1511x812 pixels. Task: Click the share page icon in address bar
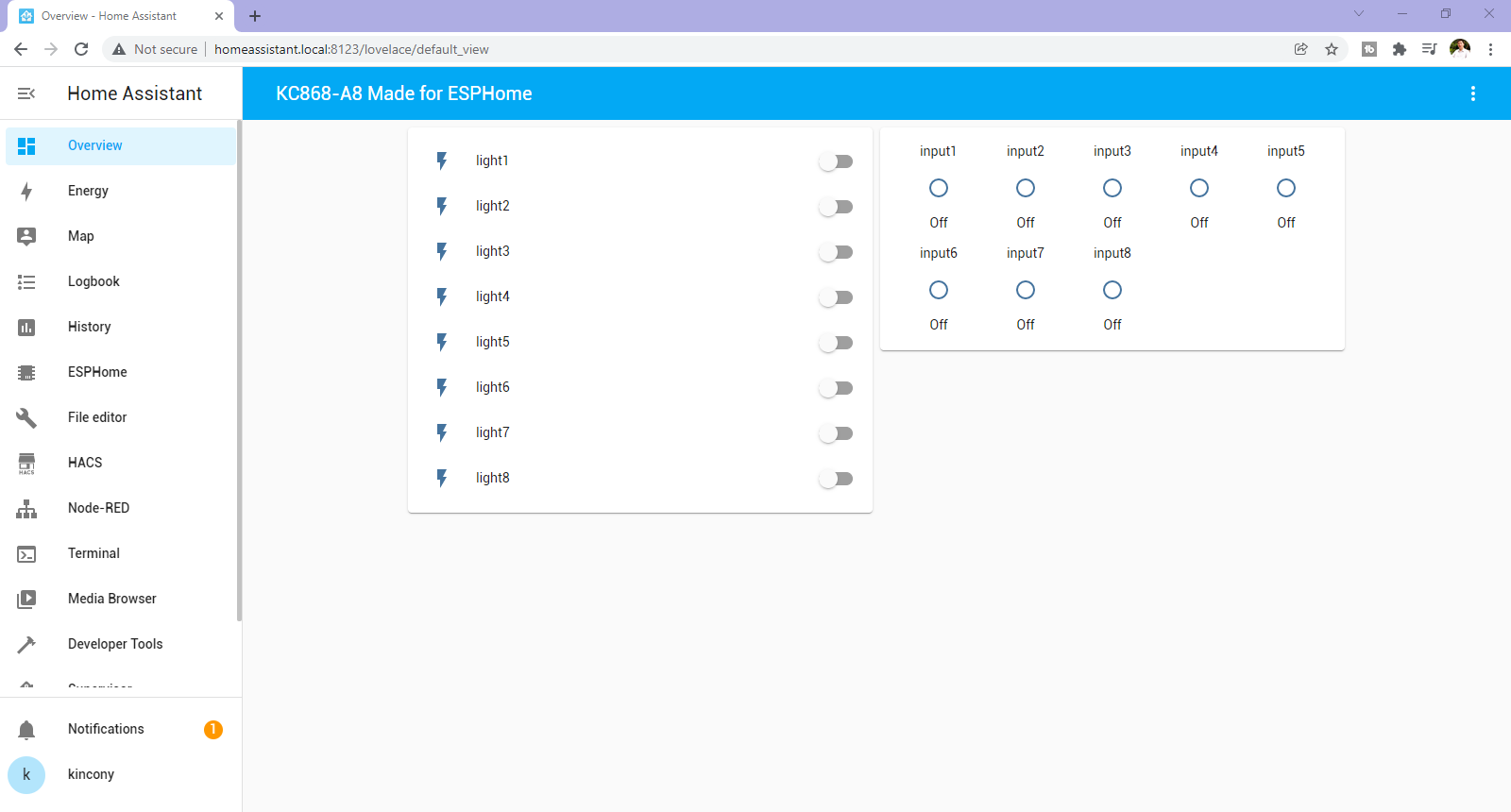coord(1300,49)
